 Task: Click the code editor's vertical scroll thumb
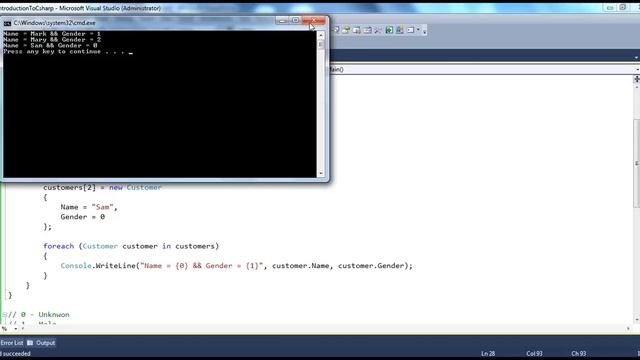point(637,163)
